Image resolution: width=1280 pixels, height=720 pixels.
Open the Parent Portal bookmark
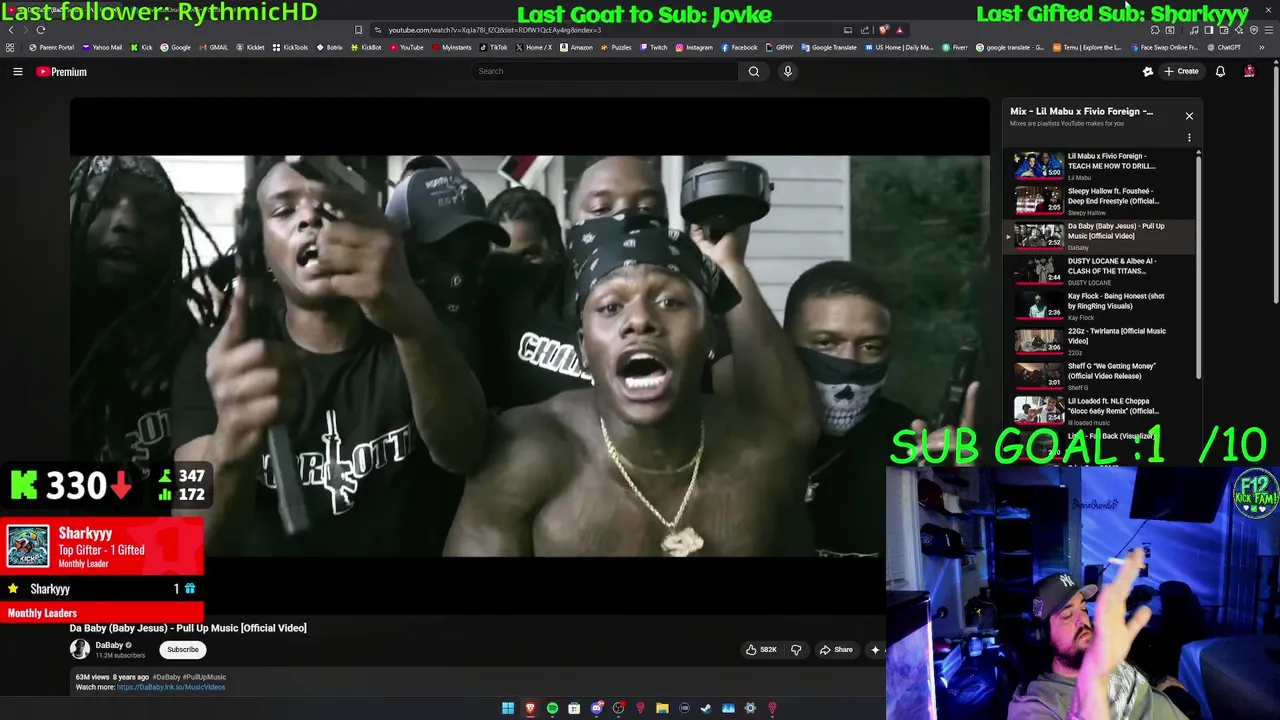pos(52,48)
